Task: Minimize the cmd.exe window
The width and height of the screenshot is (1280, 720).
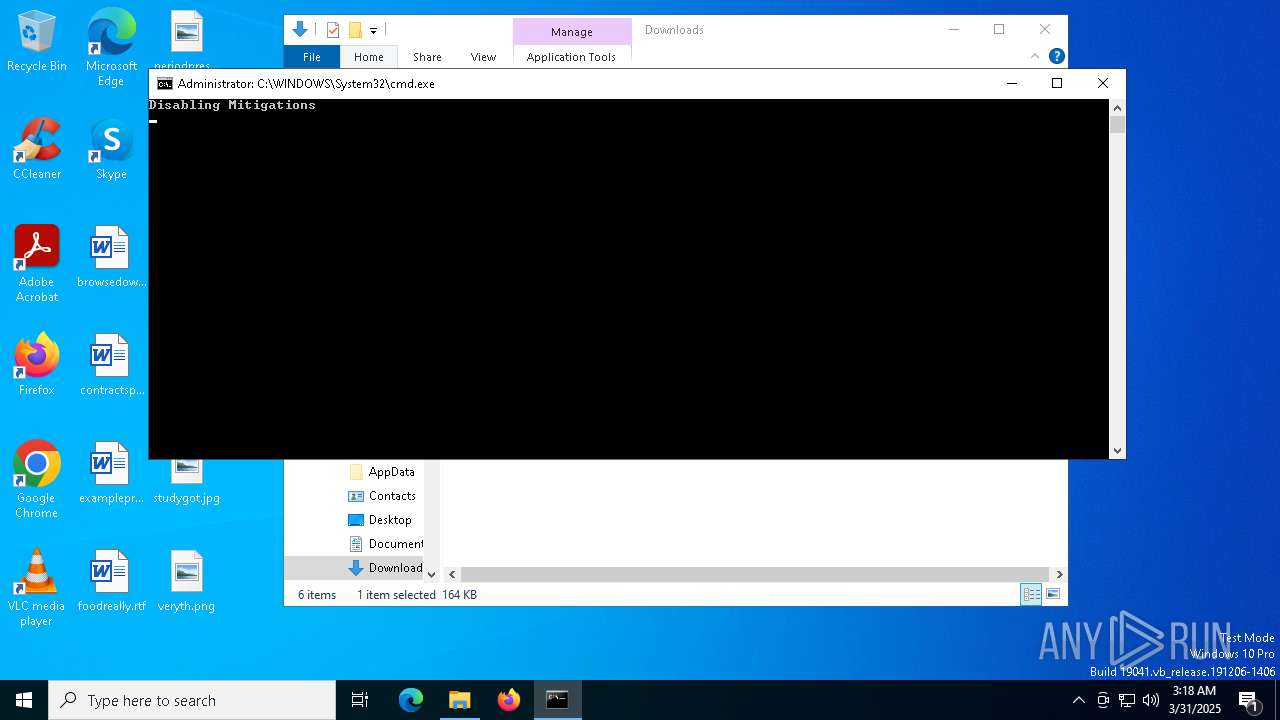Action: pyautogui.click(x=1012, y=84)
